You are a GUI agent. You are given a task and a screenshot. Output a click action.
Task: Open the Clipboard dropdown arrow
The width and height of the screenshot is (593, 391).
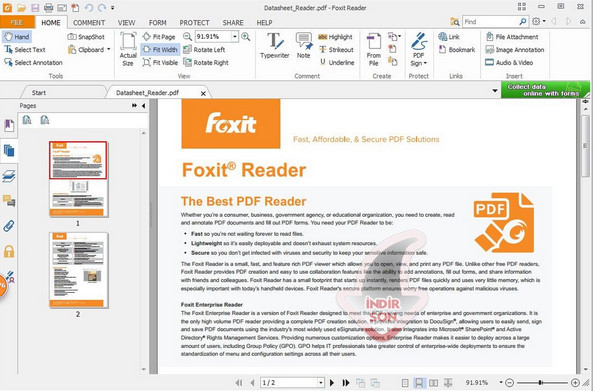click(109, 50)
